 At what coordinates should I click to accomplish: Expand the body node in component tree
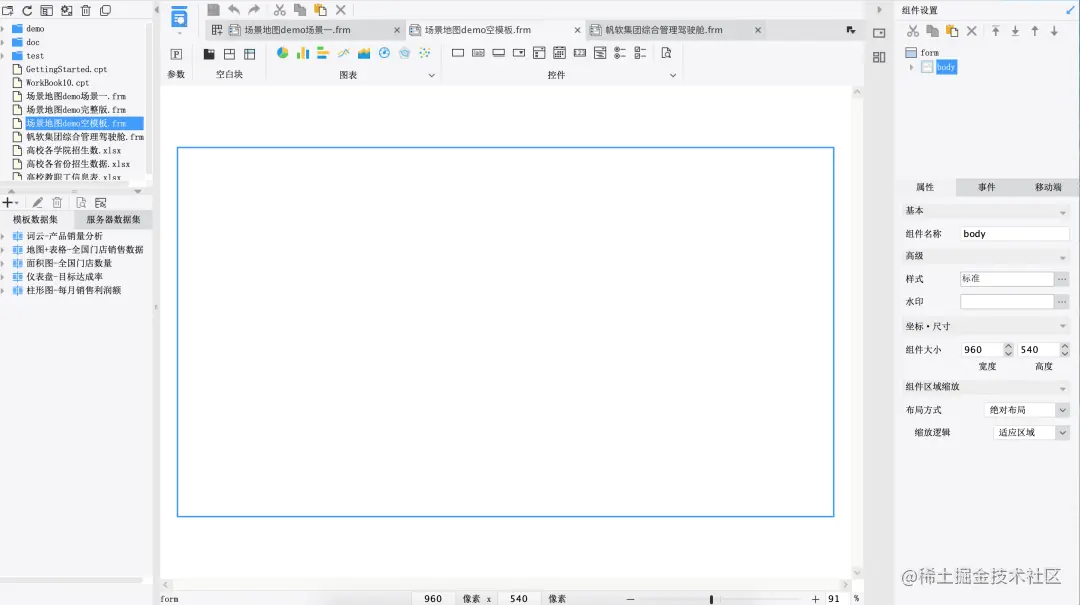(x=912, y=67)
